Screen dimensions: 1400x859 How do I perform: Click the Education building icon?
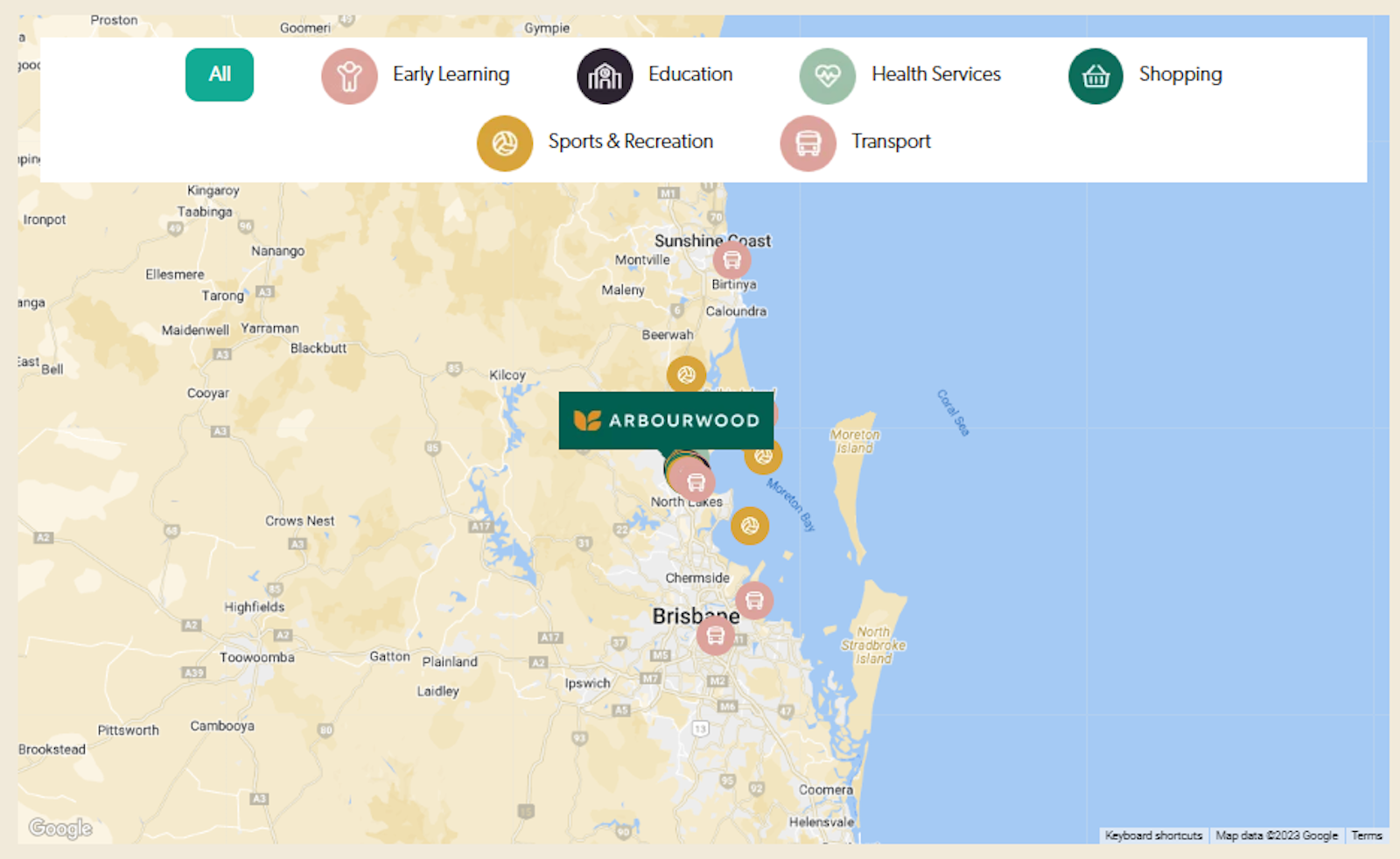(x=604, y=77)
